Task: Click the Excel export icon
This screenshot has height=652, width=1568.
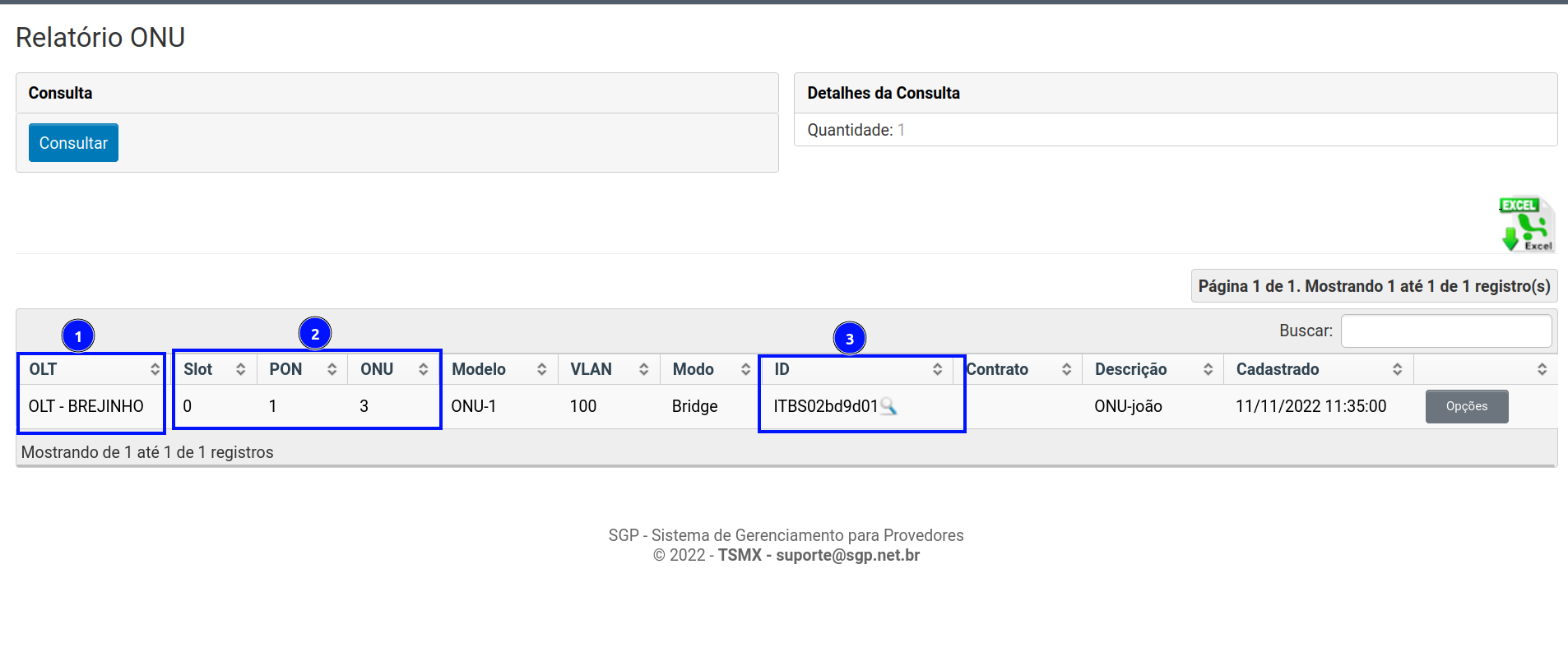Action: 1527,224
